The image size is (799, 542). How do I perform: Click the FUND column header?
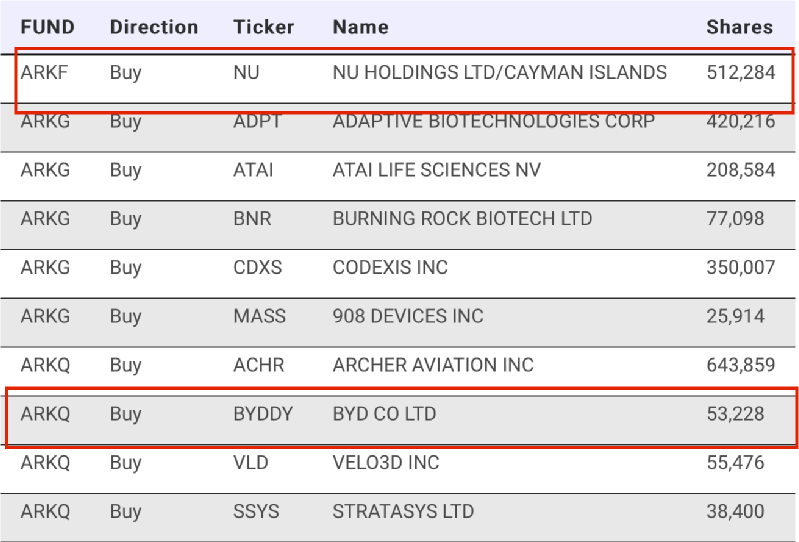(x=47, y=27)
